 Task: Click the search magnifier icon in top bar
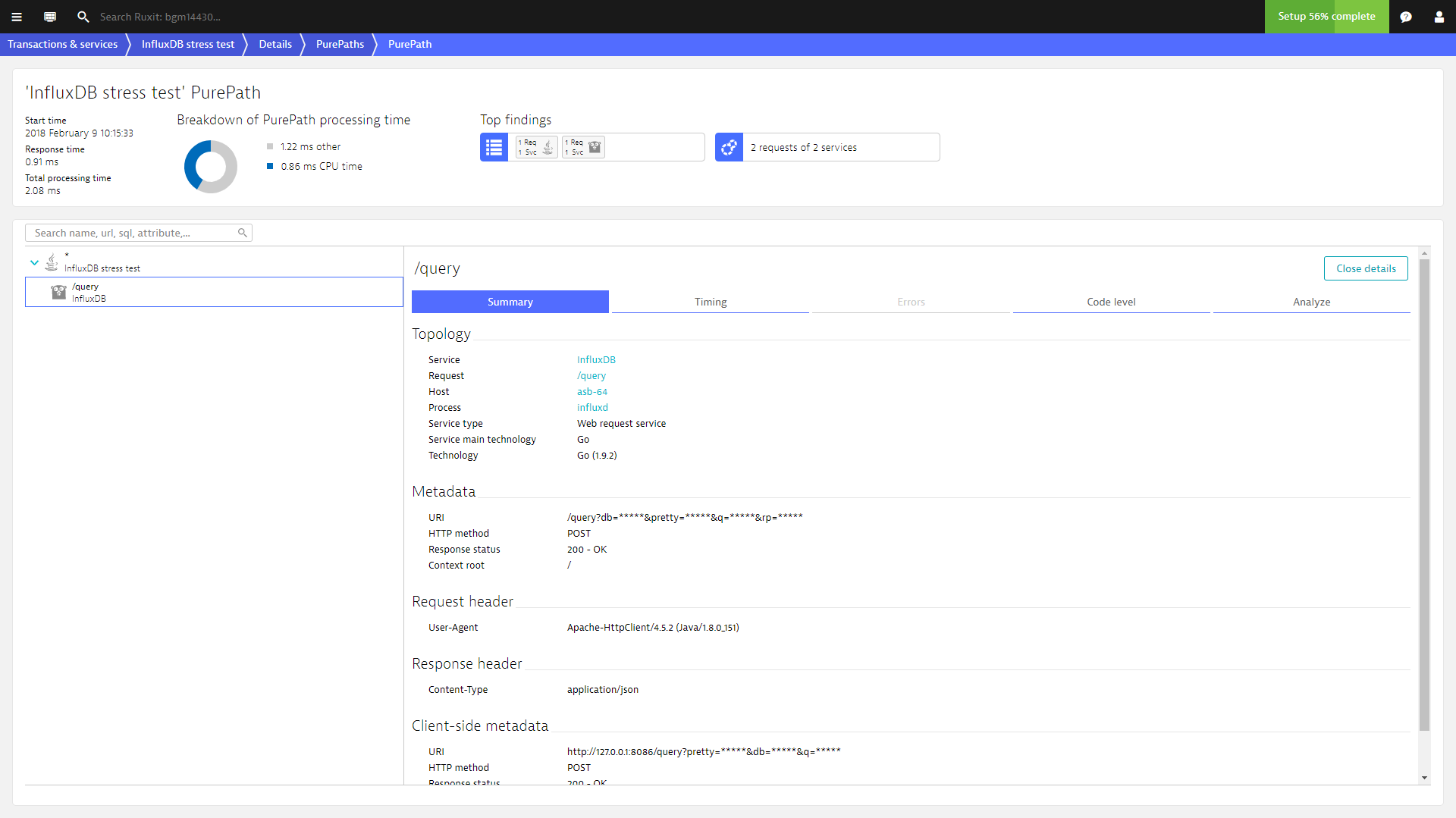coord(83,17)
